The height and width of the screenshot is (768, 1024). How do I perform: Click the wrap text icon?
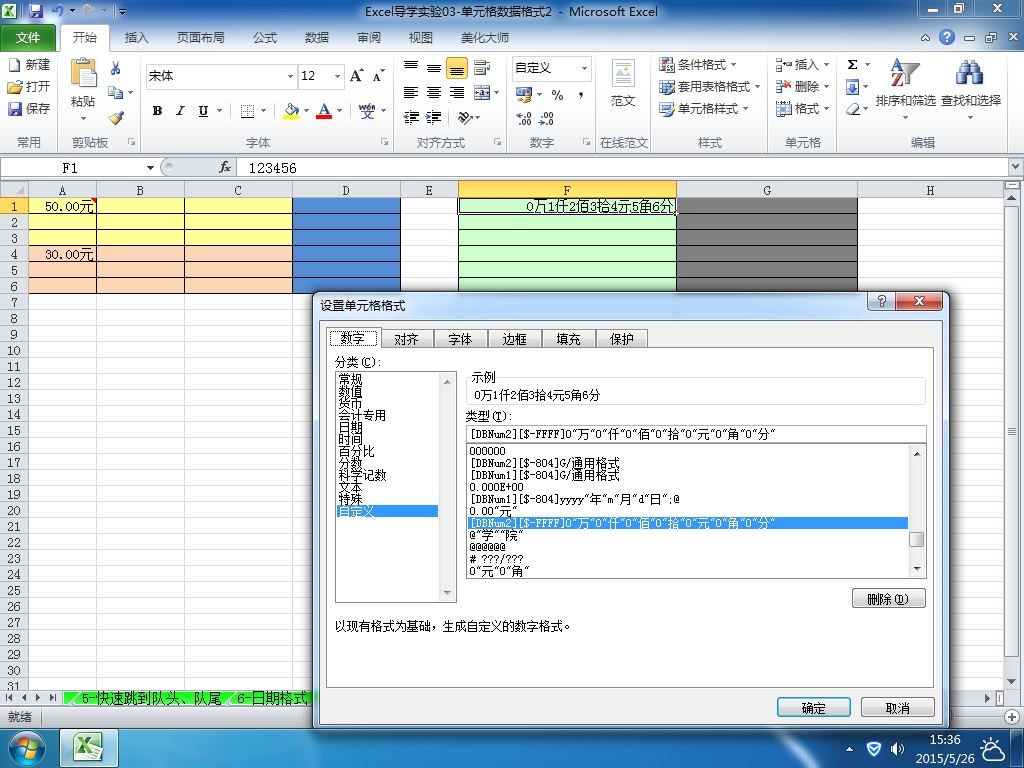tap(482, 67)
